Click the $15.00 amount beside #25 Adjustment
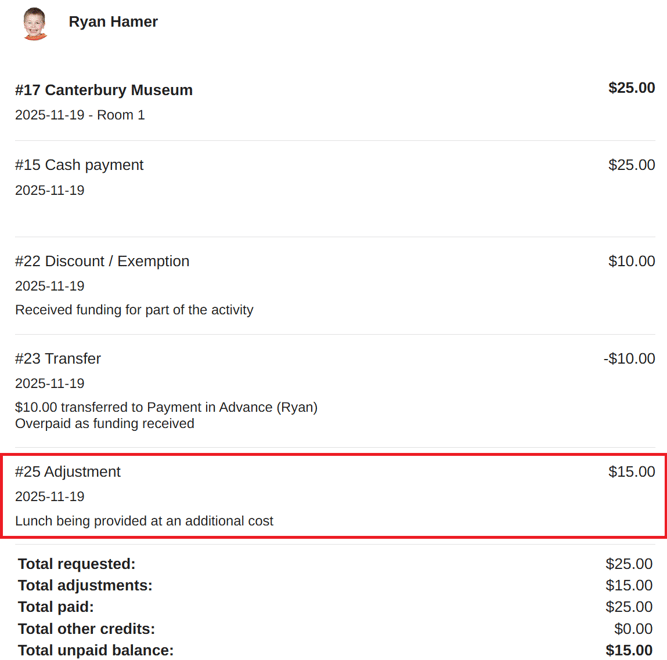The width and height of the screenshot is (667, 660). point(631,472)
